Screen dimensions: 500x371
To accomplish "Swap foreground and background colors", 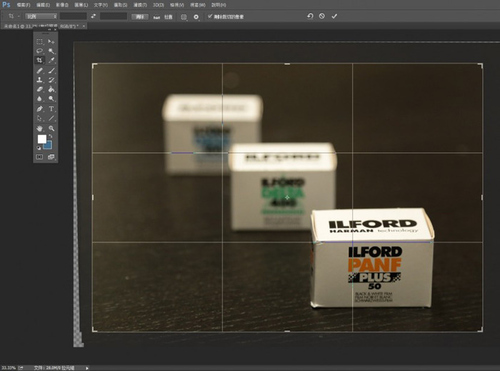I will click(x=50, y=136).
